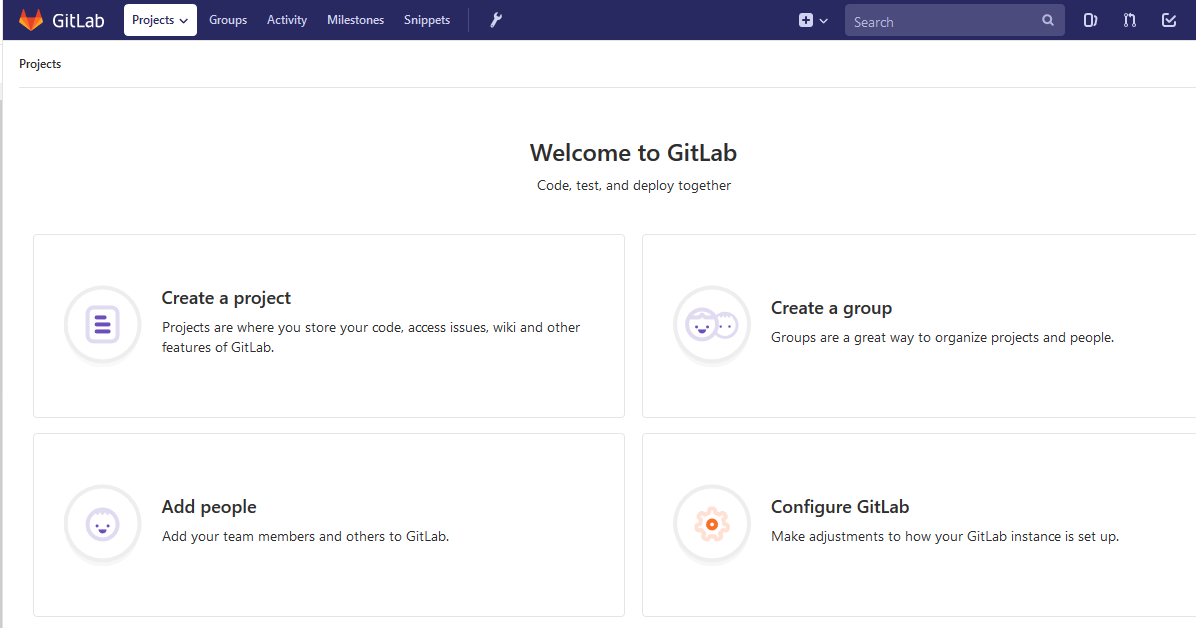1196x628 pixels.
Task: Focus the Search input field
Action: [940, 21]
